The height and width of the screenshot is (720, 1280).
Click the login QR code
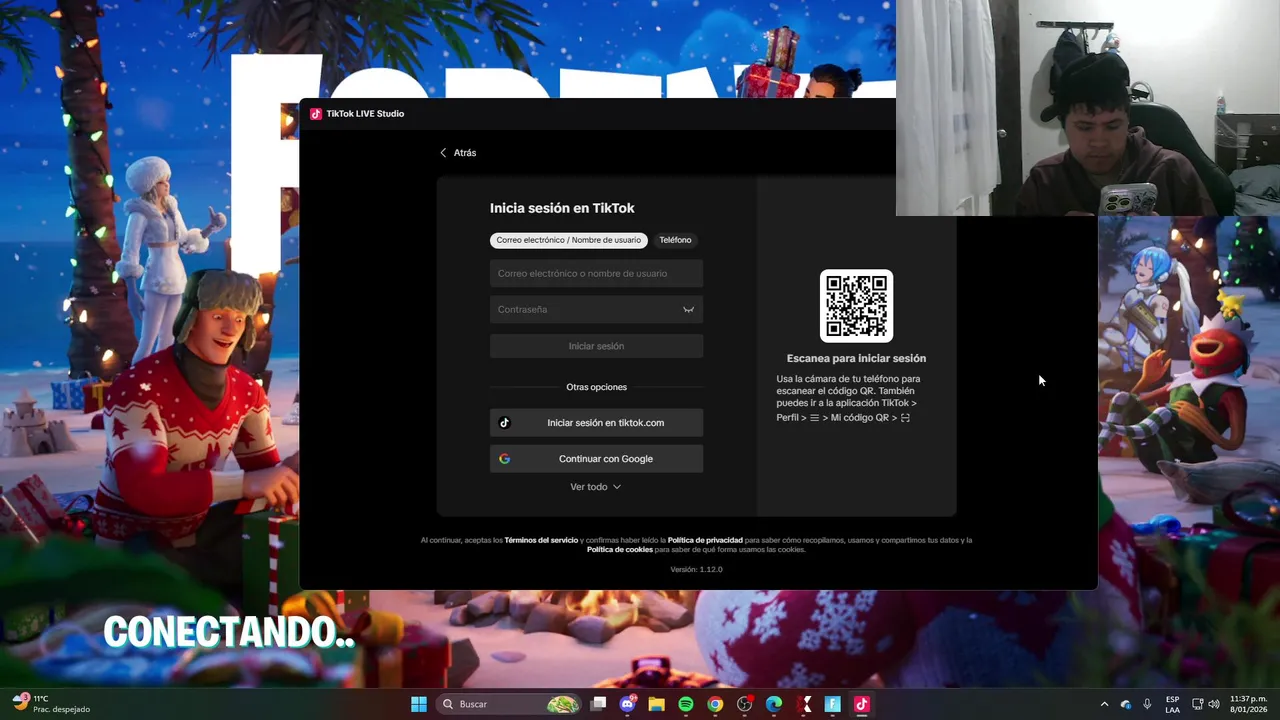857,306
